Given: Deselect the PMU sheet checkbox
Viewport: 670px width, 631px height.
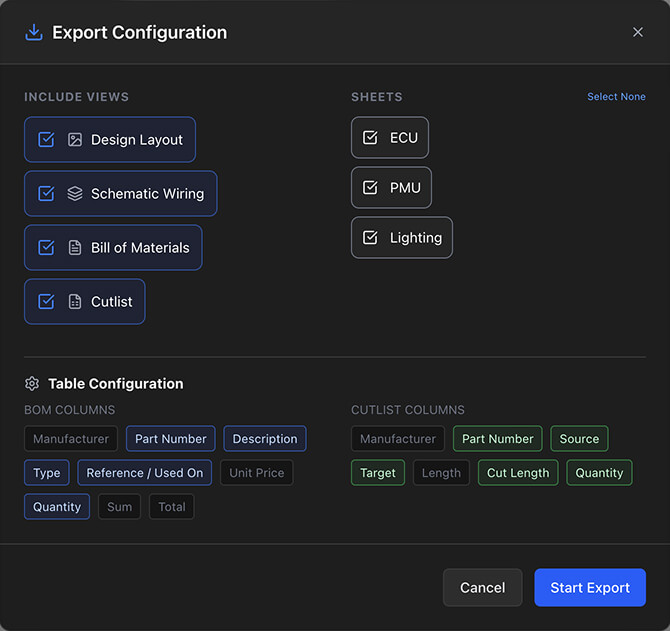Looking at the screenshot, I should [370, 188].
